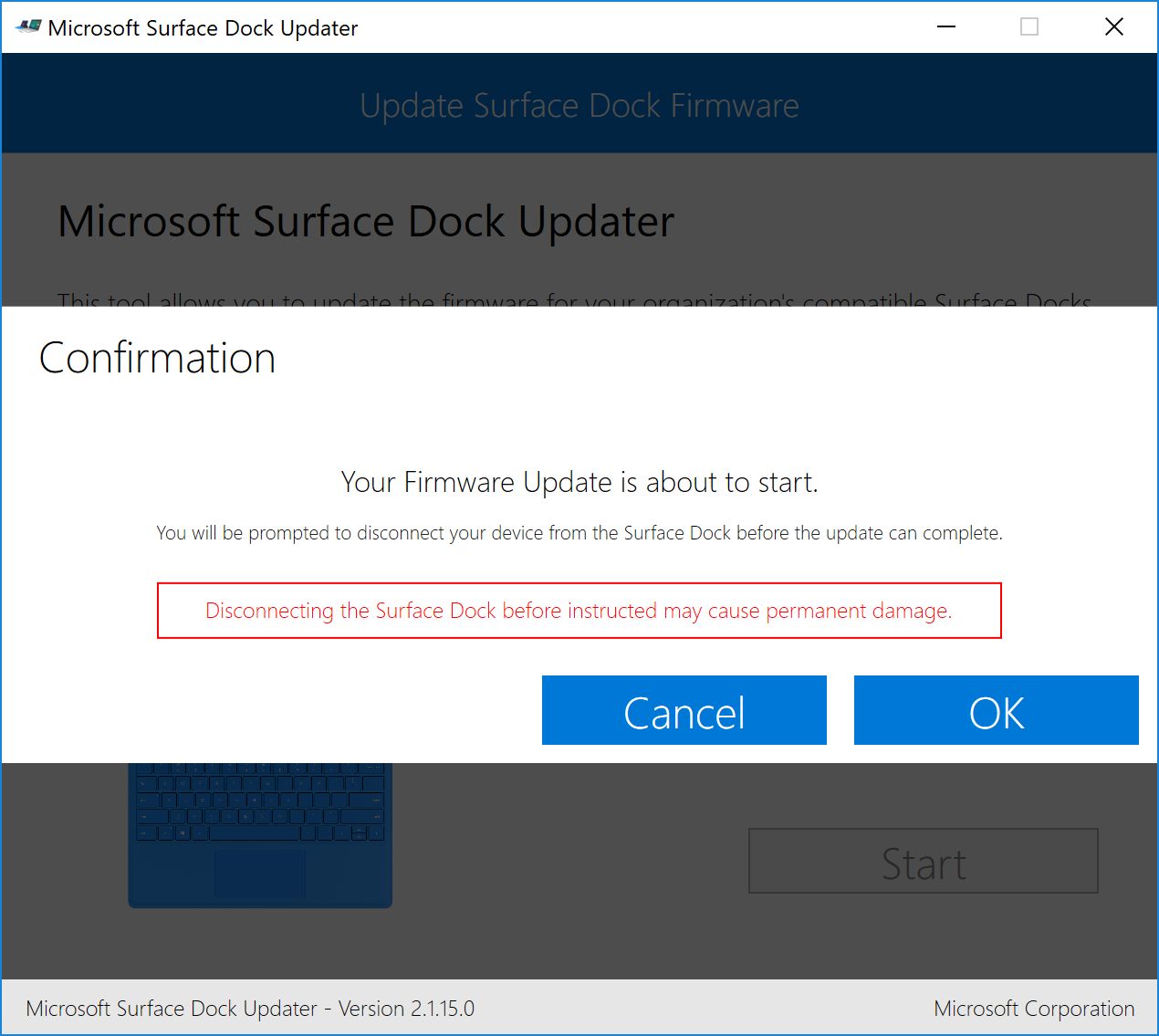Click footer 'Microsoft Surface Dock Updater' product name
This screenshot has width=1159, height=1036.
click(172, 1009)
